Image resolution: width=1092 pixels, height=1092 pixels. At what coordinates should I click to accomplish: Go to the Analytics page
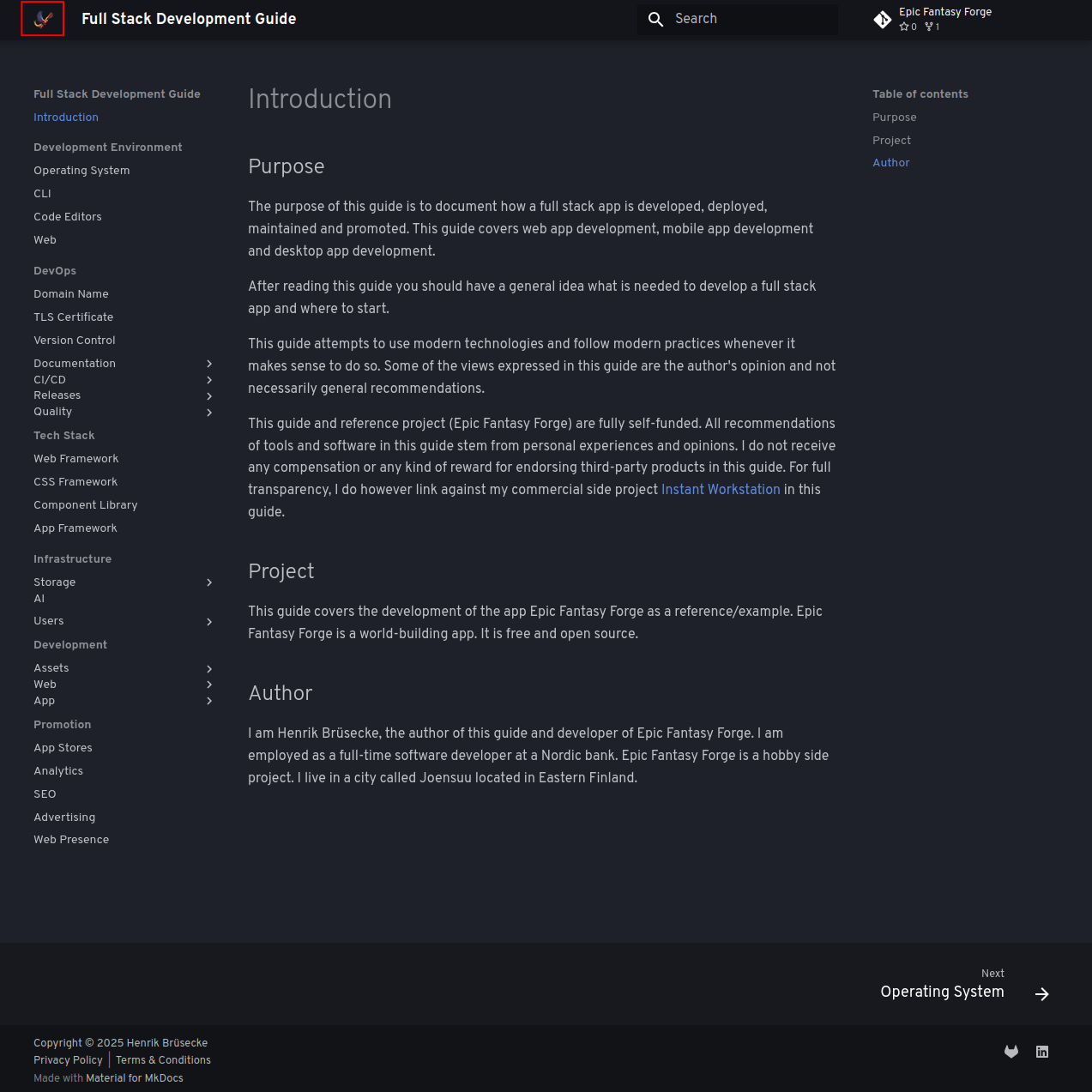[x=58, y=771]
